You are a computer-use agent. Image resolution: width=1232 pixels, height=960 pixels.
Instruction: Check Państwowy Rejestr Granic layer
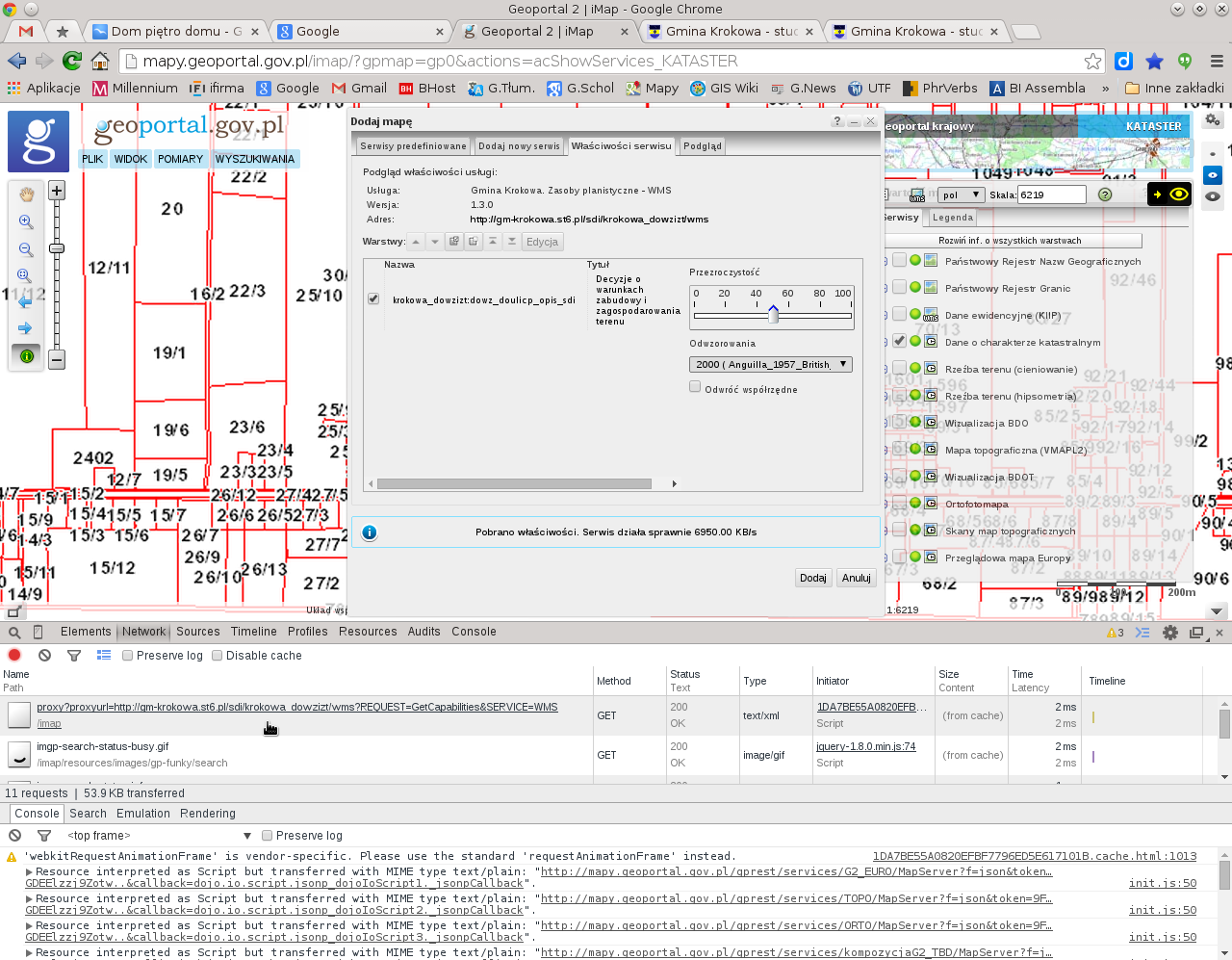[x=899, y=287]
